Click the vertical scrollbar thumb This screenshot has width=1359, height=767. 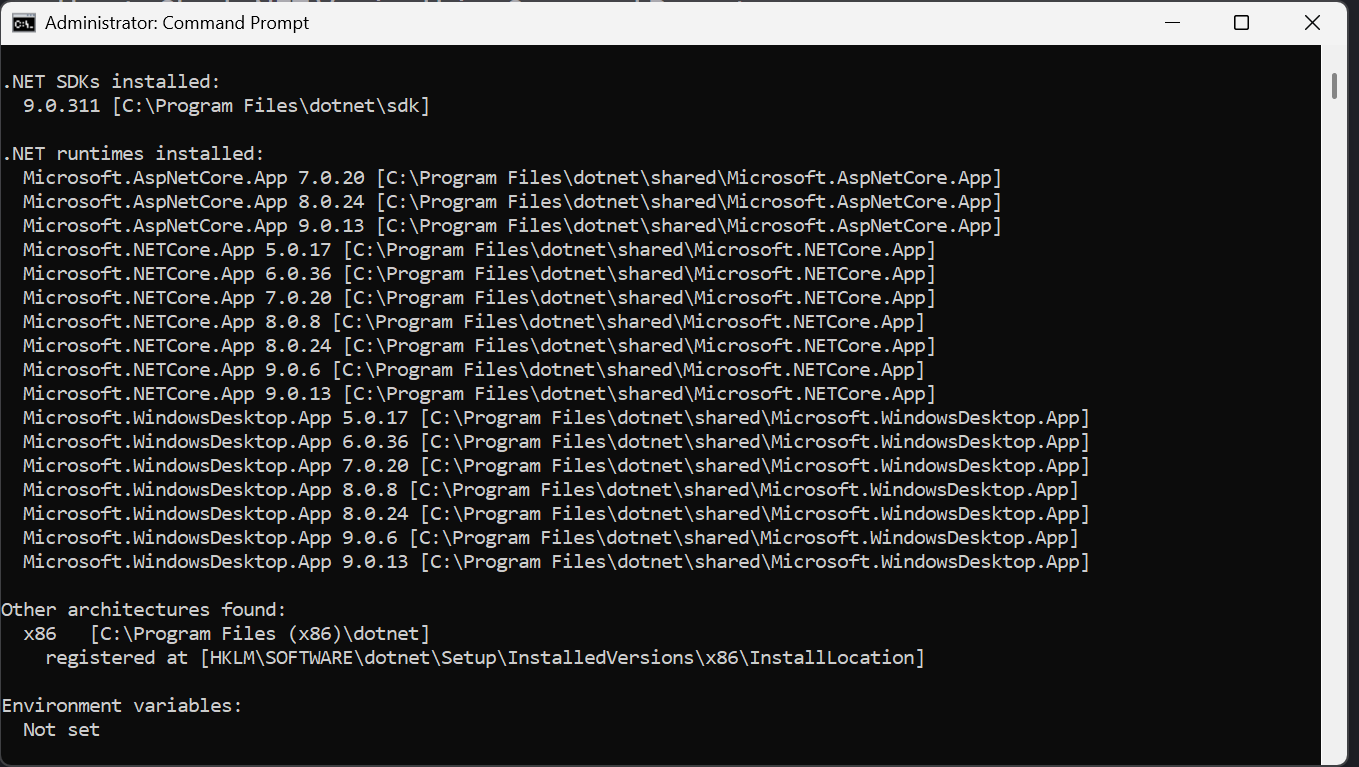[x=1334, y=86]
